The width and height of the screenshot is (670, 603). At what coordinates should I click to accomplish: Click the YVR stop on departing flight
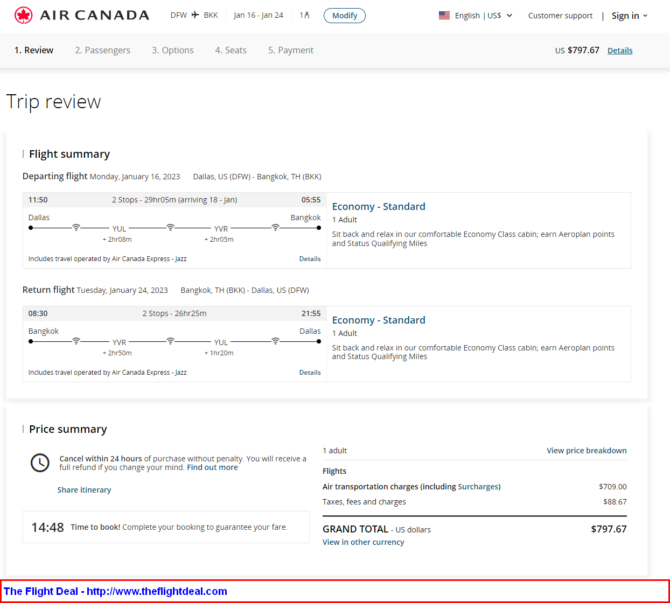[x=221, y=229]
